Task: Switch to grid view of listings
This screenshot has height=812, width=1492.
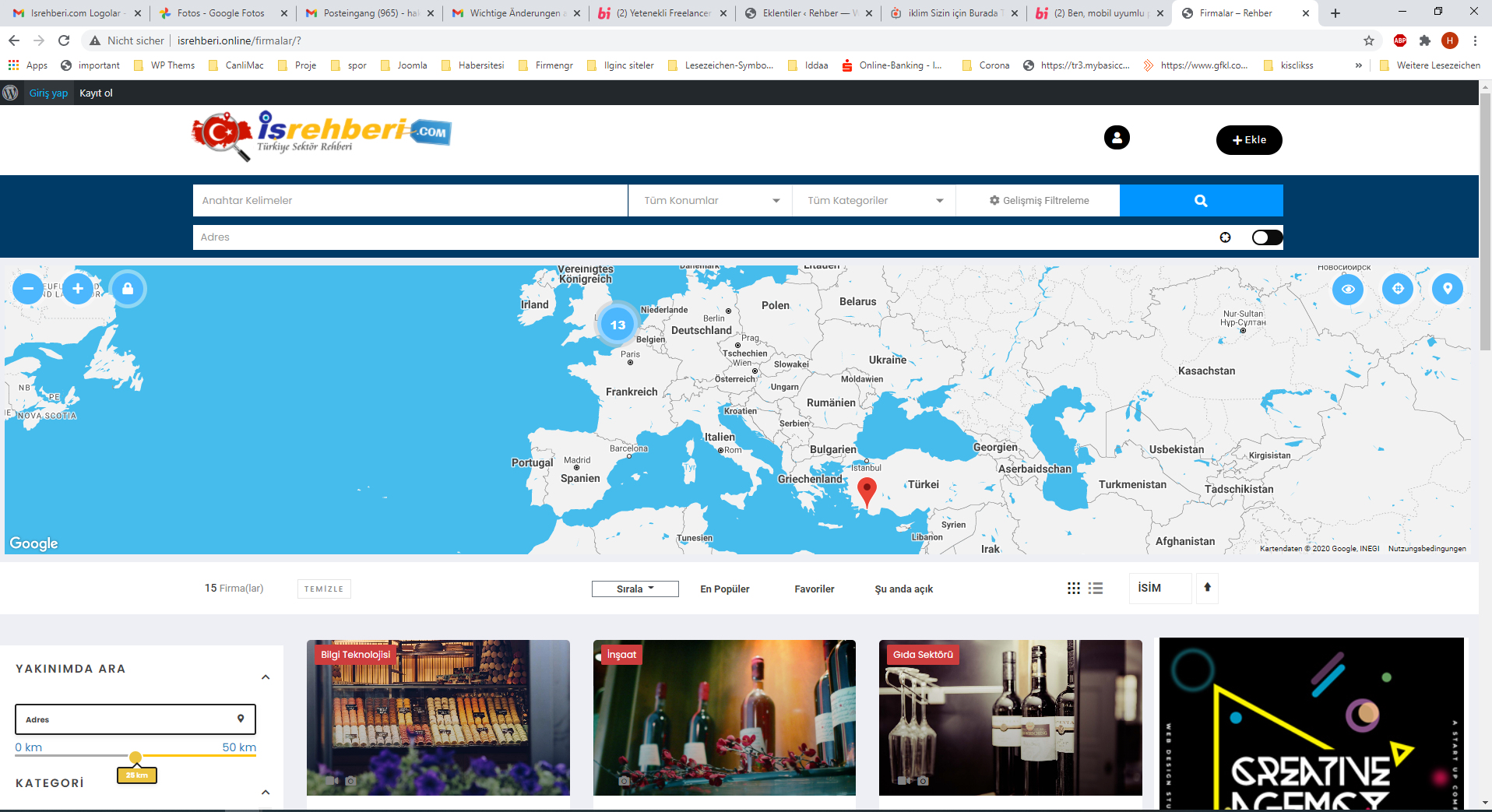Action: 1074,589
